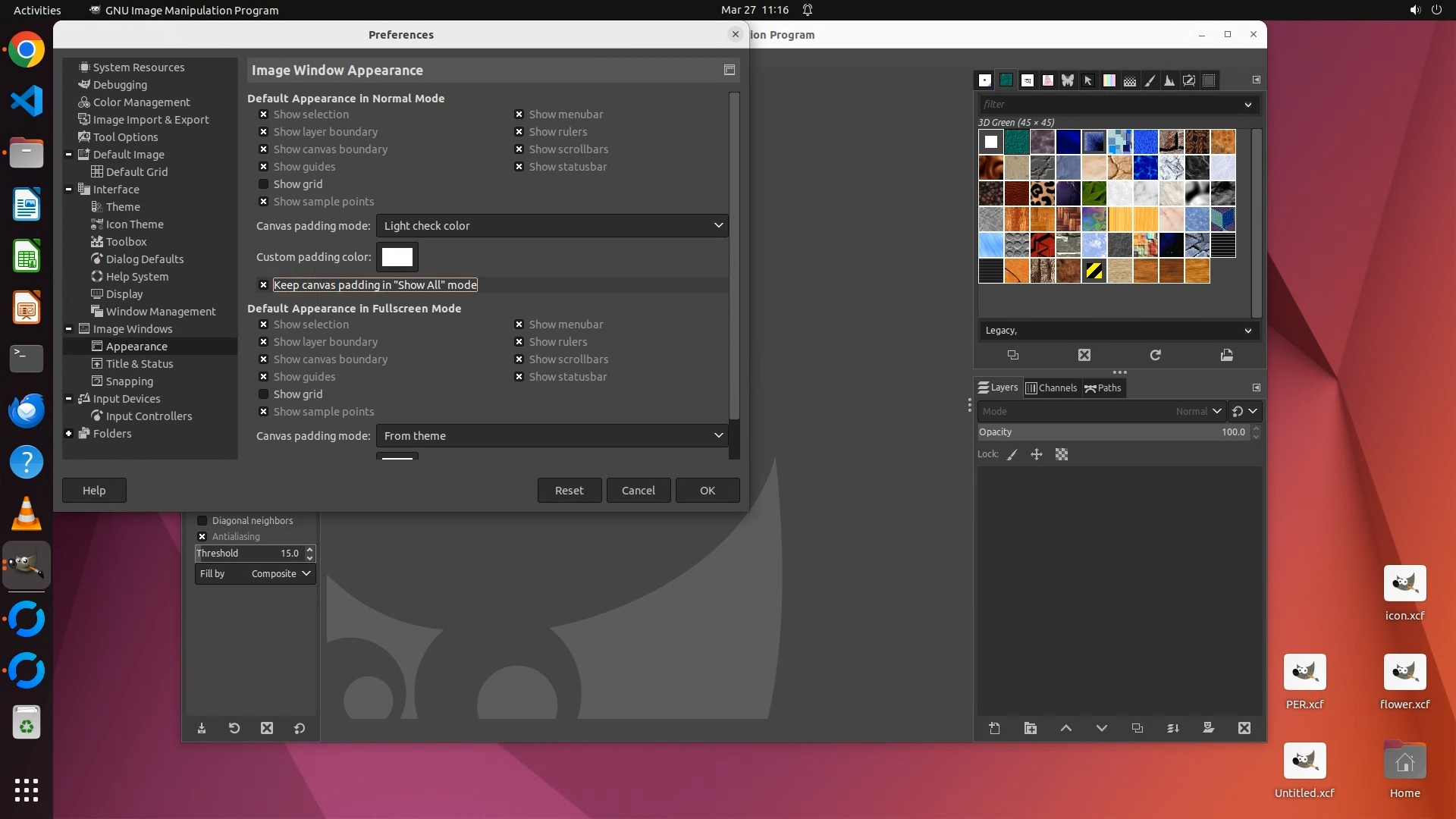Image resolution: width=1456 pixels, height=819 pixels.
Task: Click the OK button in Preferences
Action: 707,490
